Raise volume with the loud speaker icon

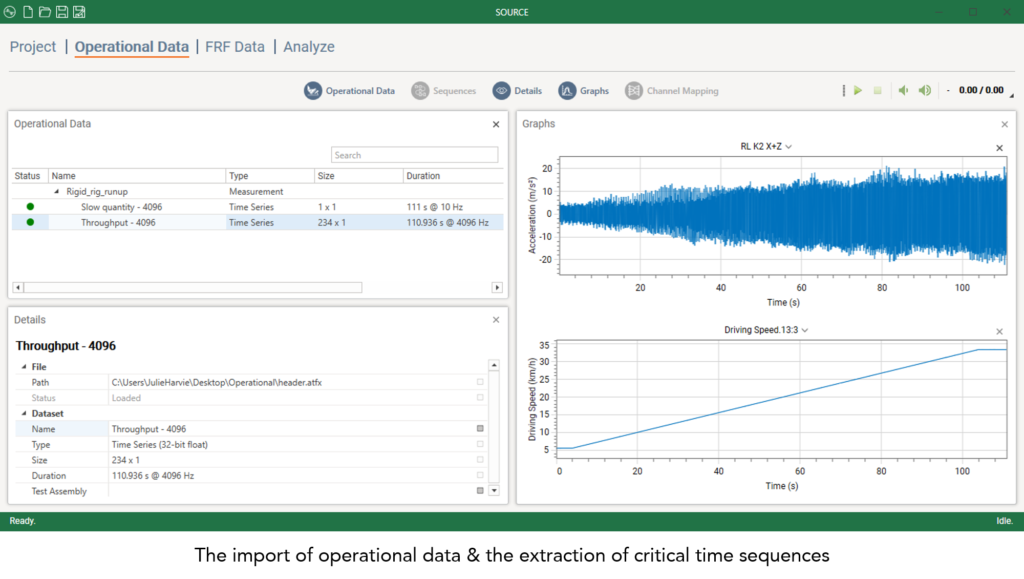coord(925,91)
